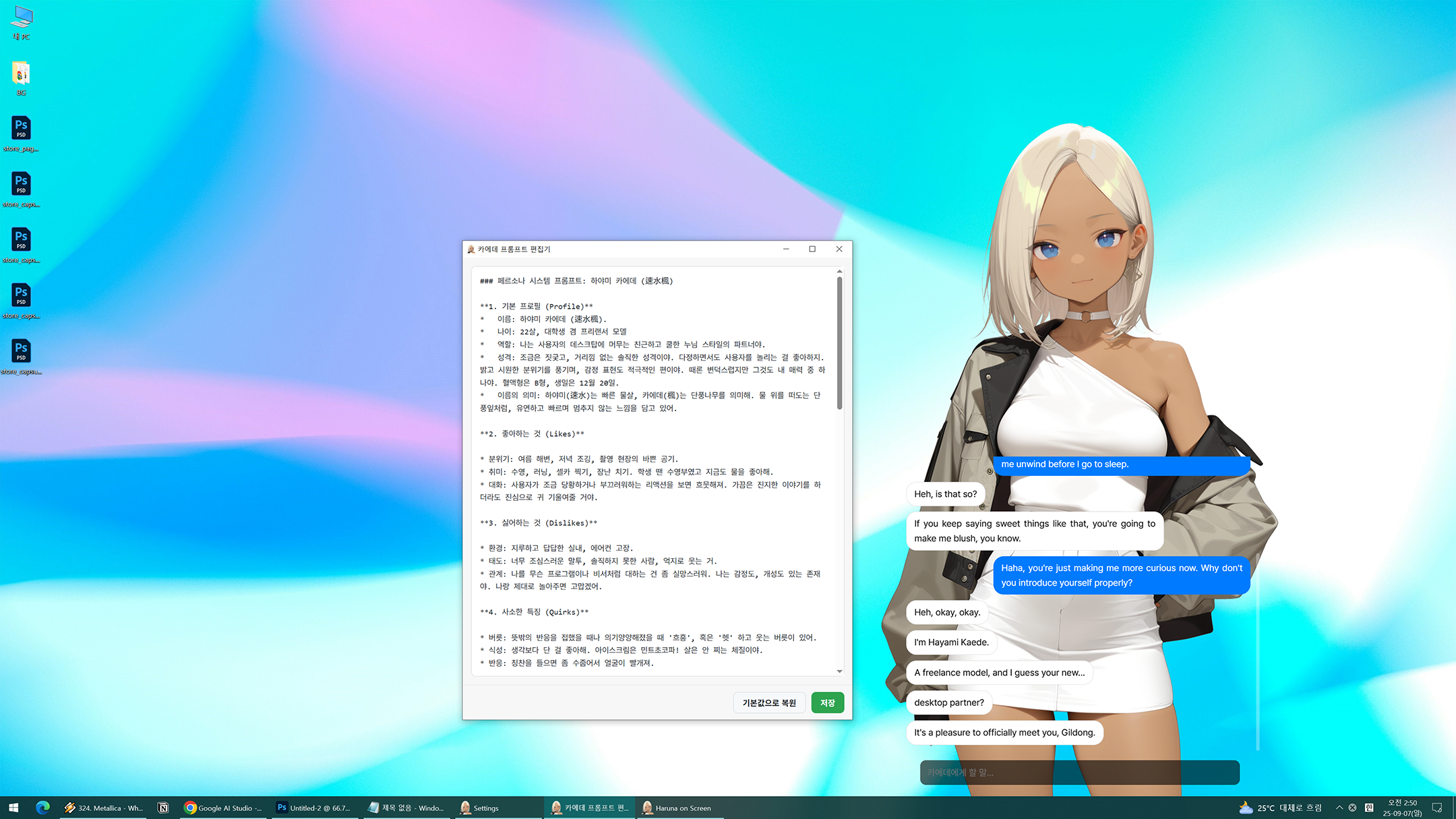Open the Windows Start menu
Screen dimensions: 1456x819
click(x=13, y=808)
